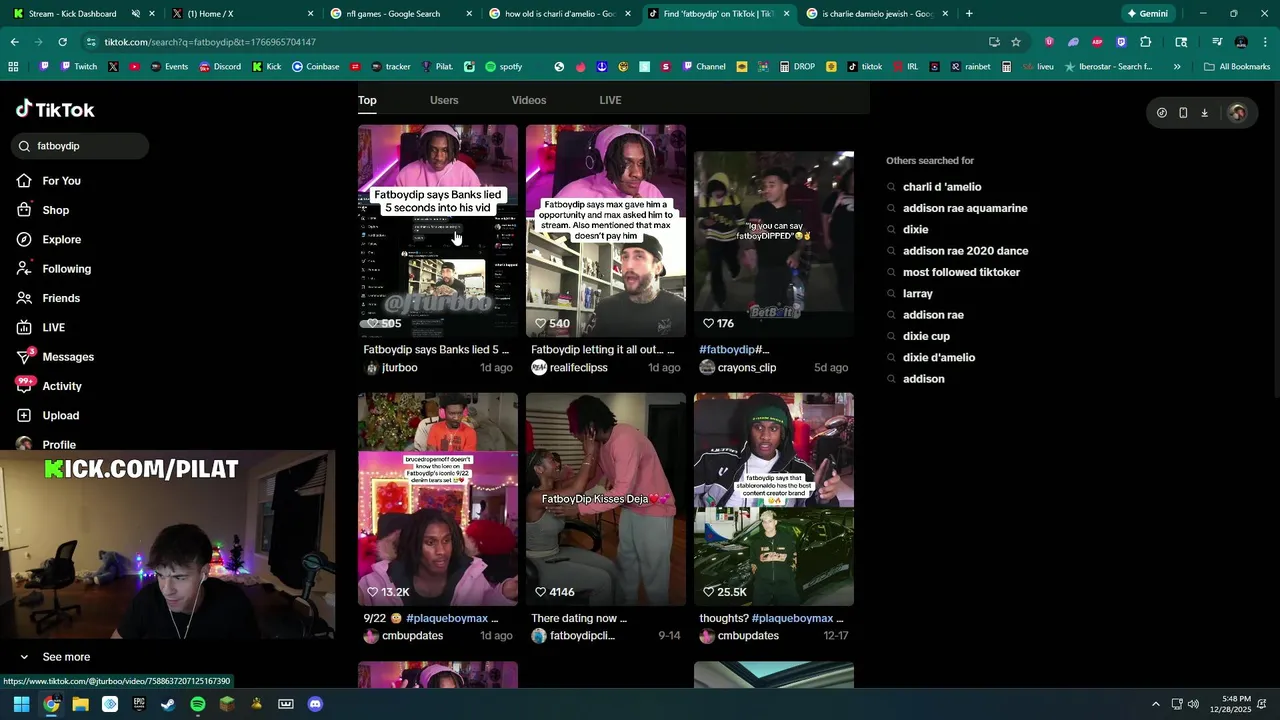Select the larray search suggestion
Viewport: 1280px width, 720px height.
[917, 294]
